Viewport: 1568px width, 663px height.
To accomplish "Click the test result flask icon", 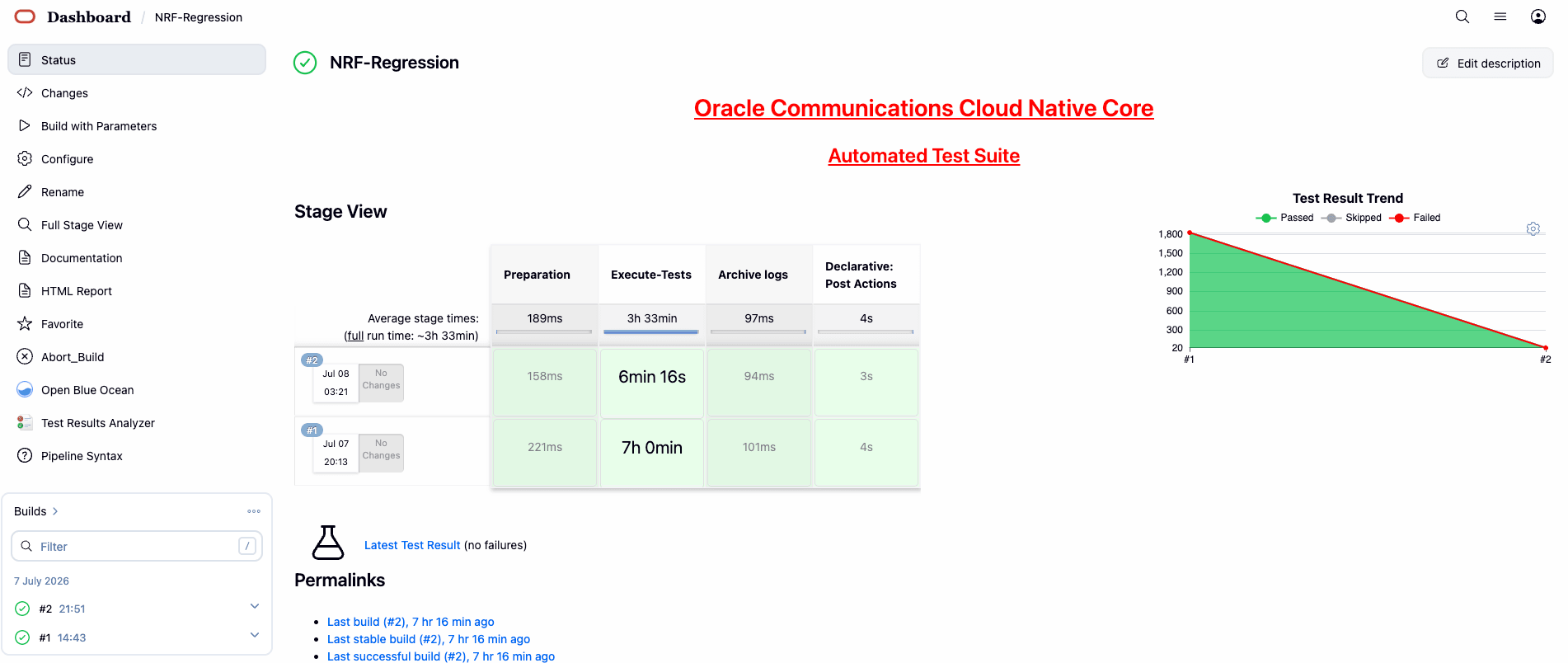I will [328, 543].
